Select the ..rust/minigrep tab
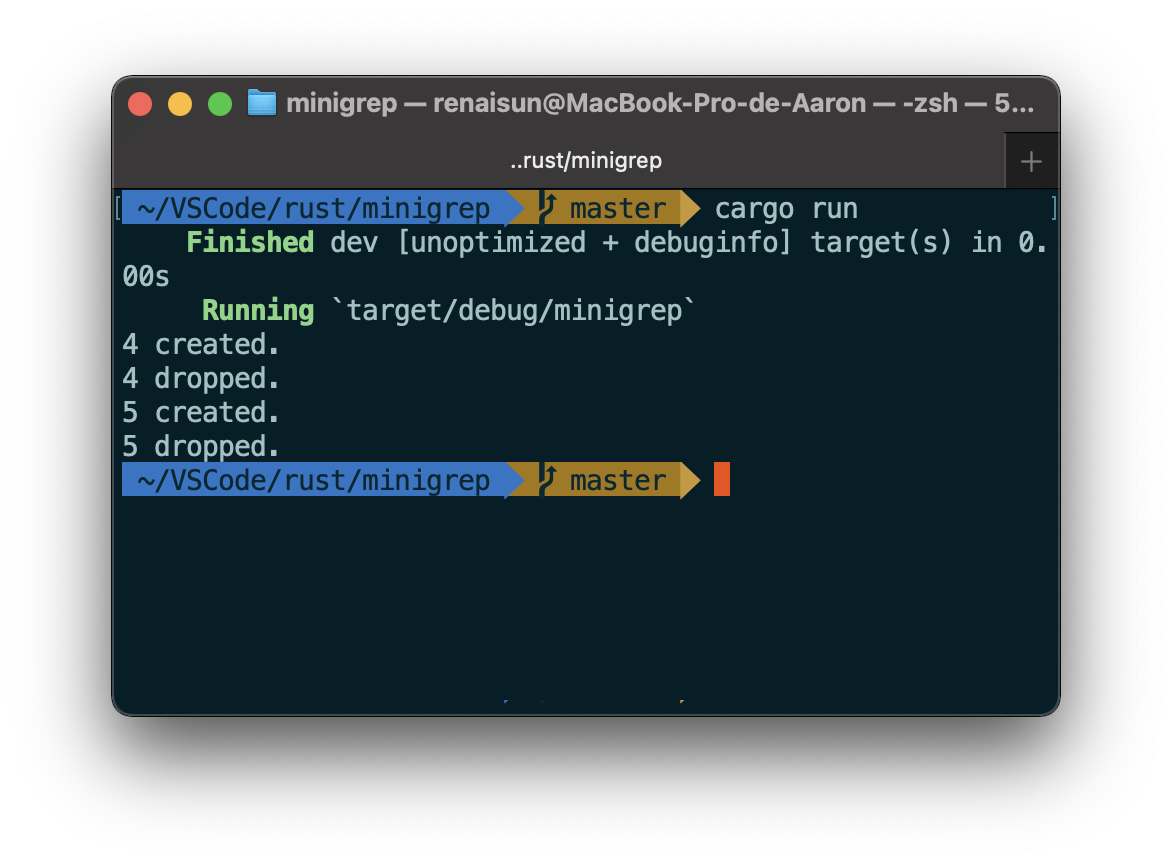Viewport: 1172px width, 864px height. [585, 161]
